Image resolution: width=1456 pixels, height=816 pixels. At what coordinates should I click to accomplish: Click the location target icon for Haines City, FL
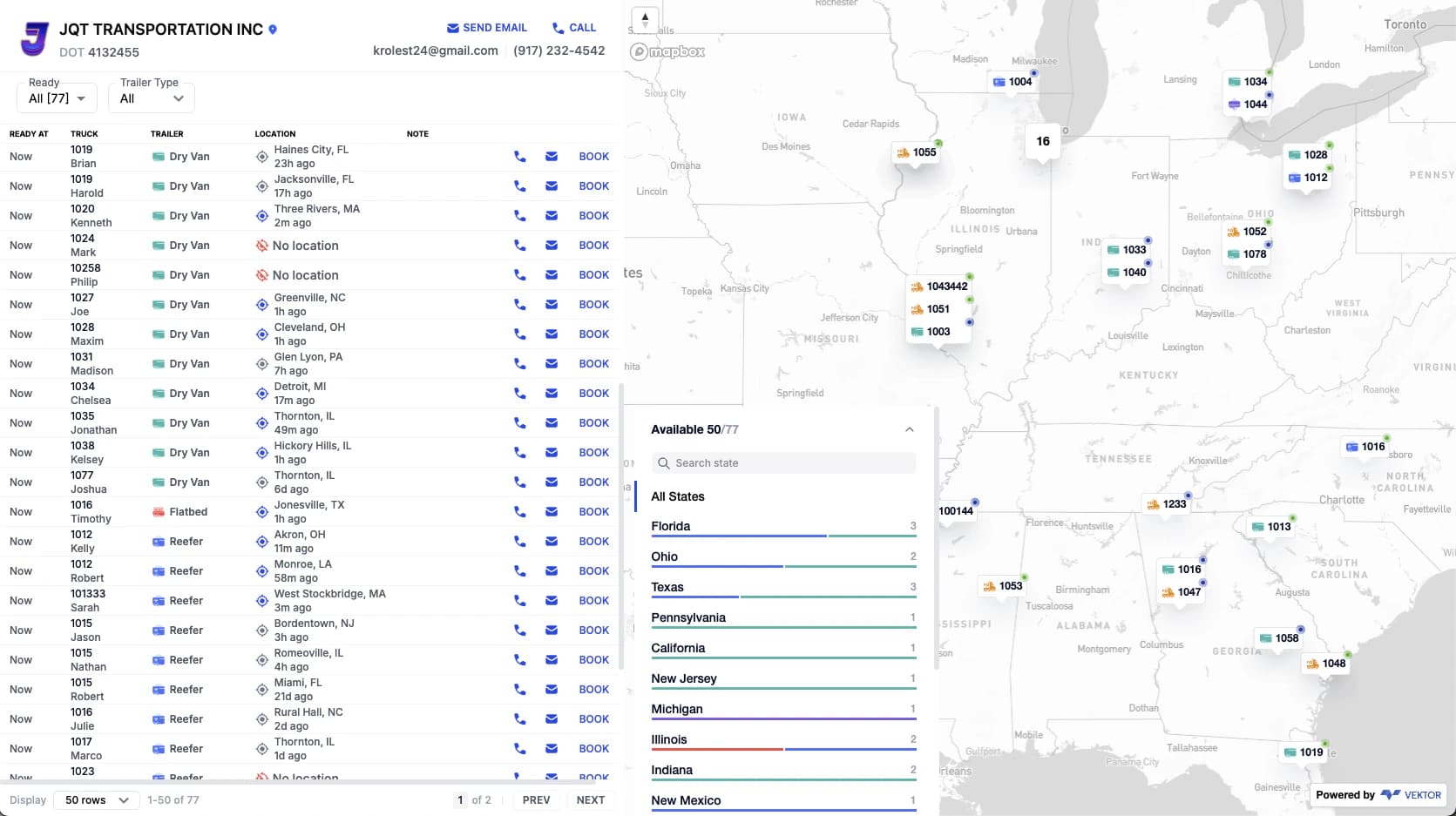point(261,157)
